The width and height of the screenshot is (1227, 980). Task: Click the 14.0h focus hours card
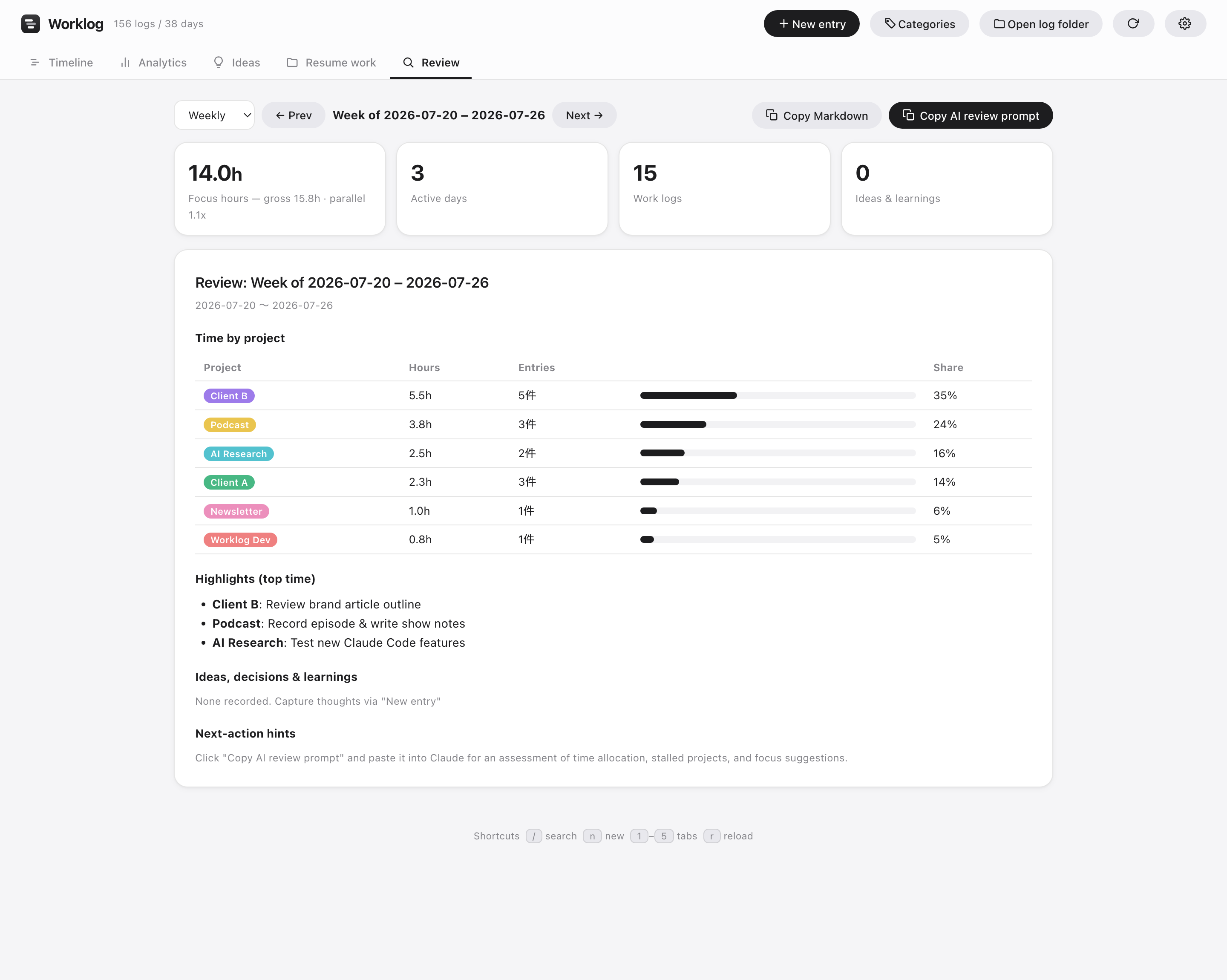click(279, 189)
